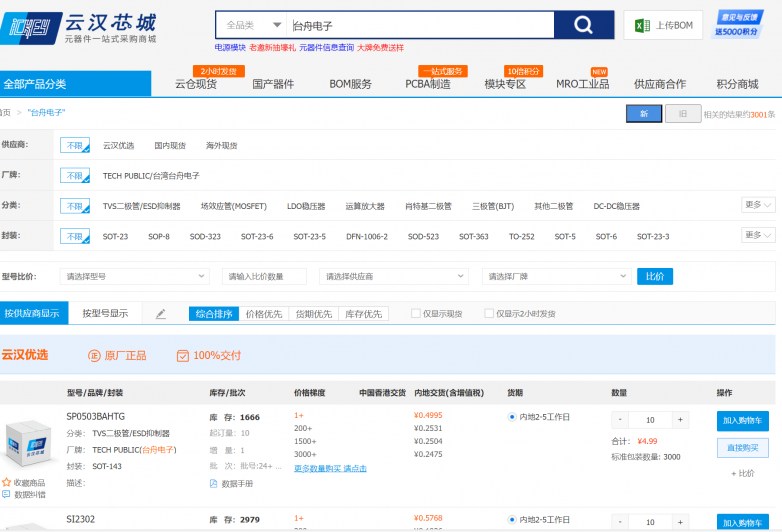Switch to the 新 version toggle
Image resolution: width=782 pixels, height=532 pixels.
coord(644,114)
